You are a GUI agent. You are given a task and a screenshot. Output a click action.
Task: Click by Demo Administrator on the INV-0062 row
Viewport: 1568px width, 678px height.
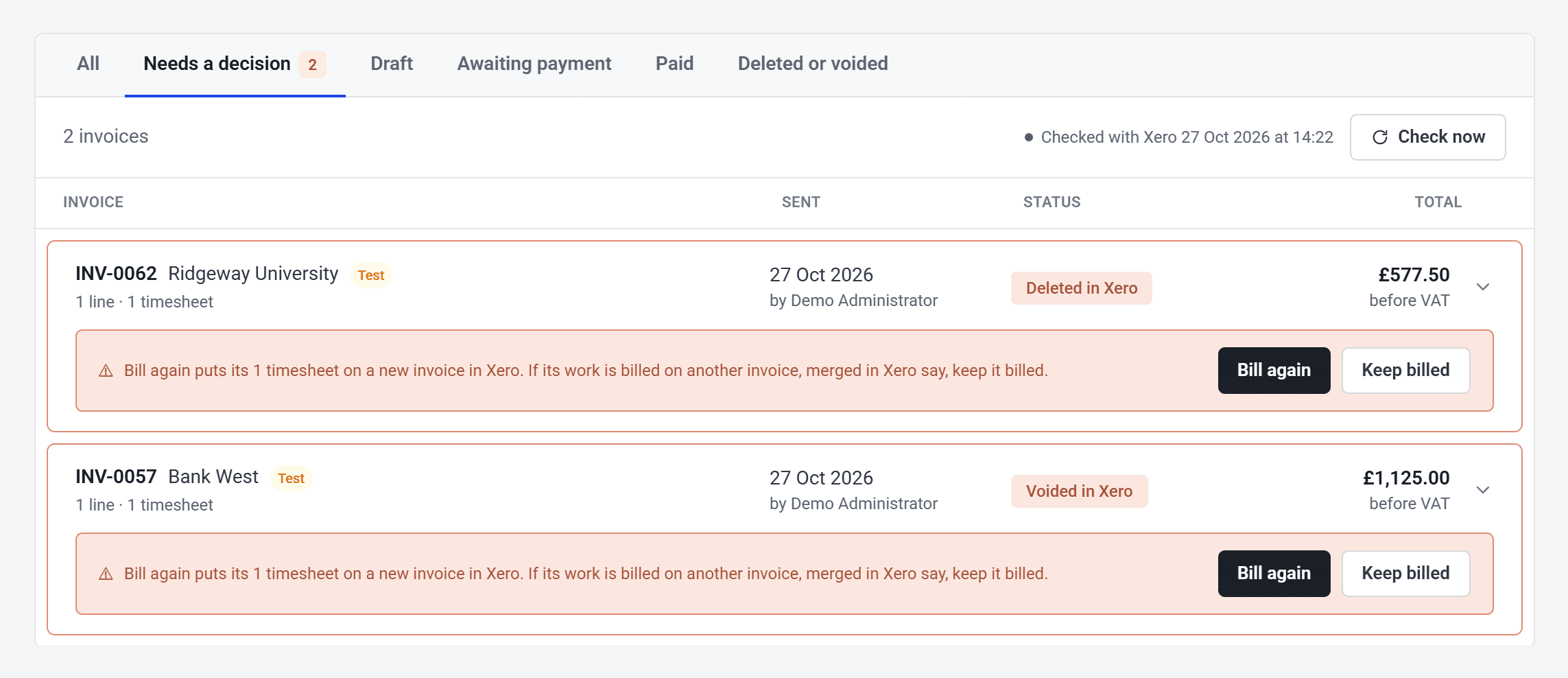pyautogui.click(x=853, y=301)
